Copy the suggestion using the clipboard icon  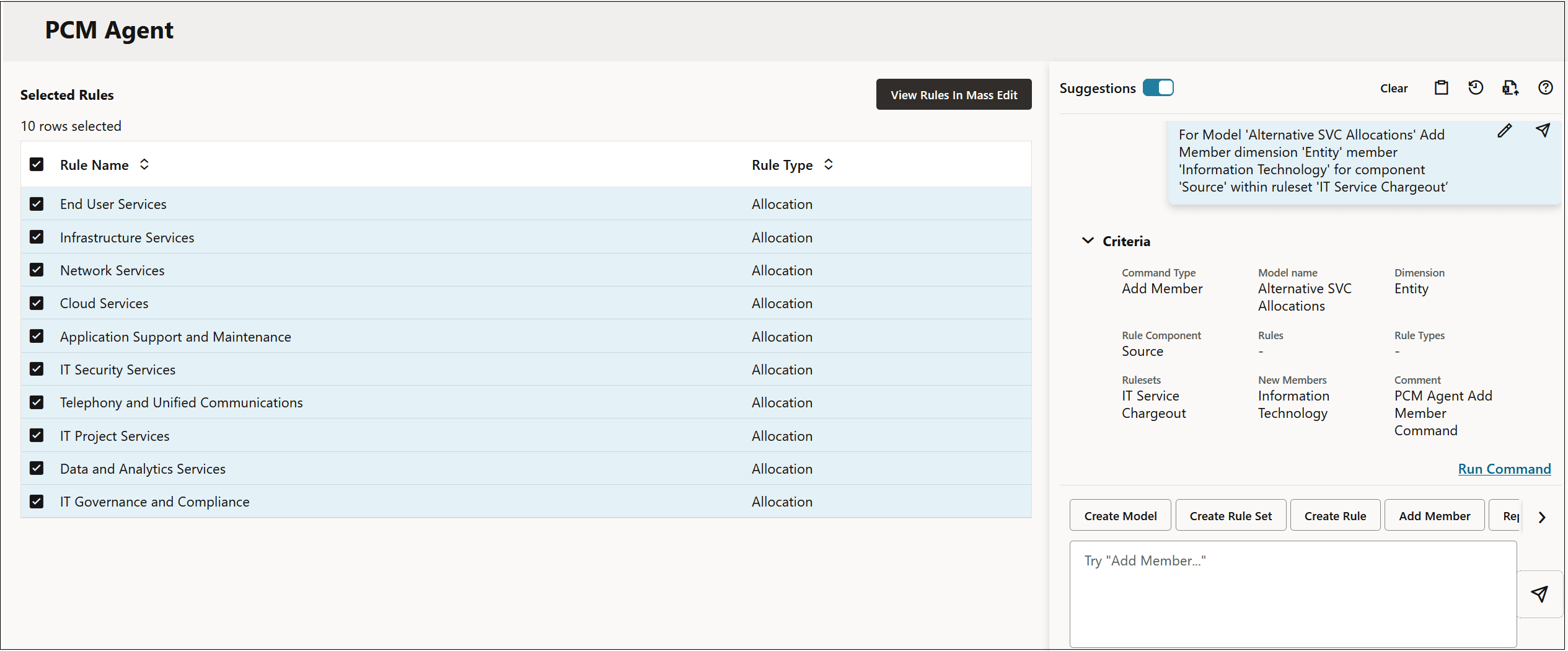tap(1442, 87)
